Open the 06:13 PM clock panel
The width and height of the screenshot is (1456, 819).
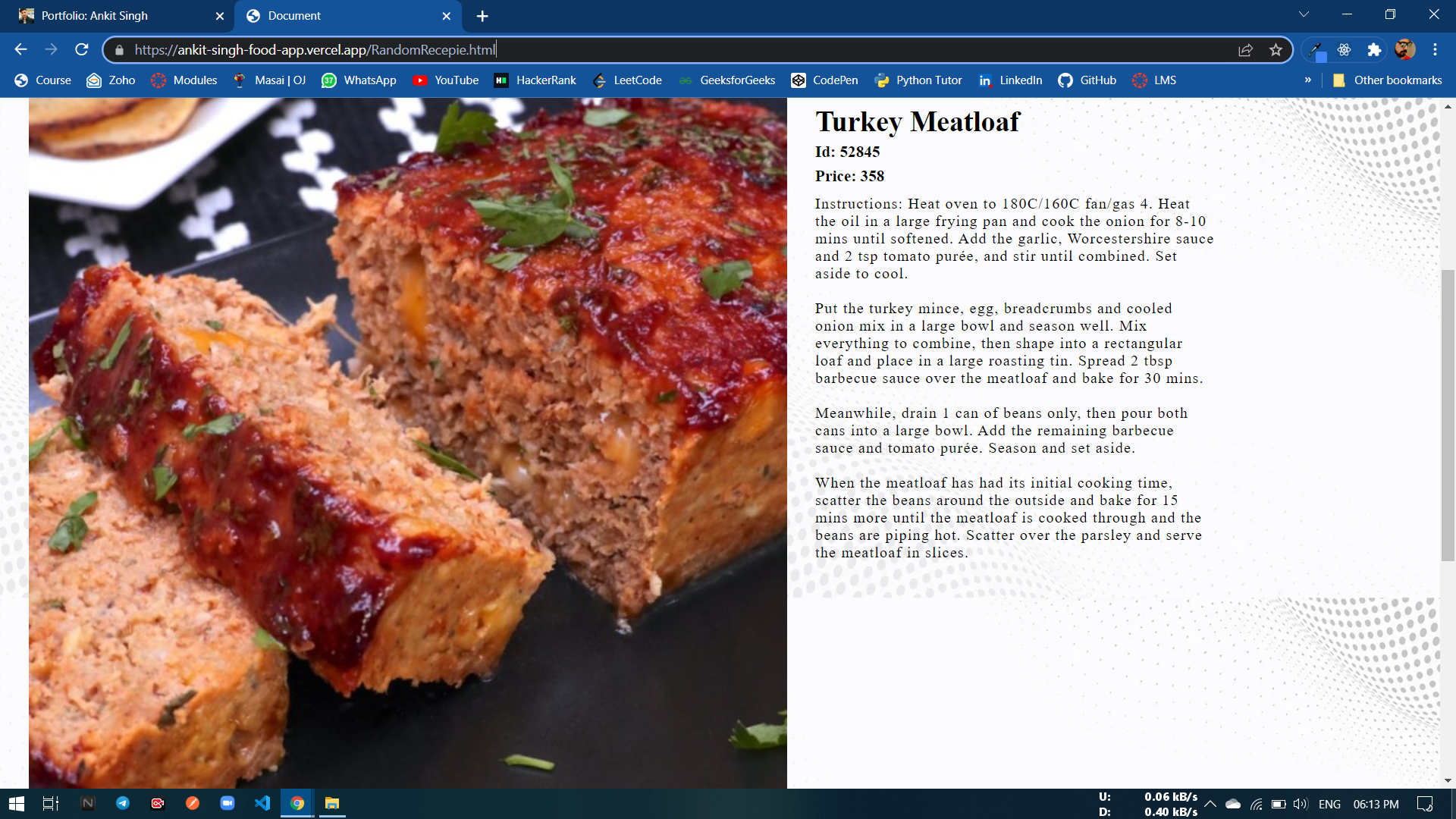pyautogui.click(x=1376, y=804)
